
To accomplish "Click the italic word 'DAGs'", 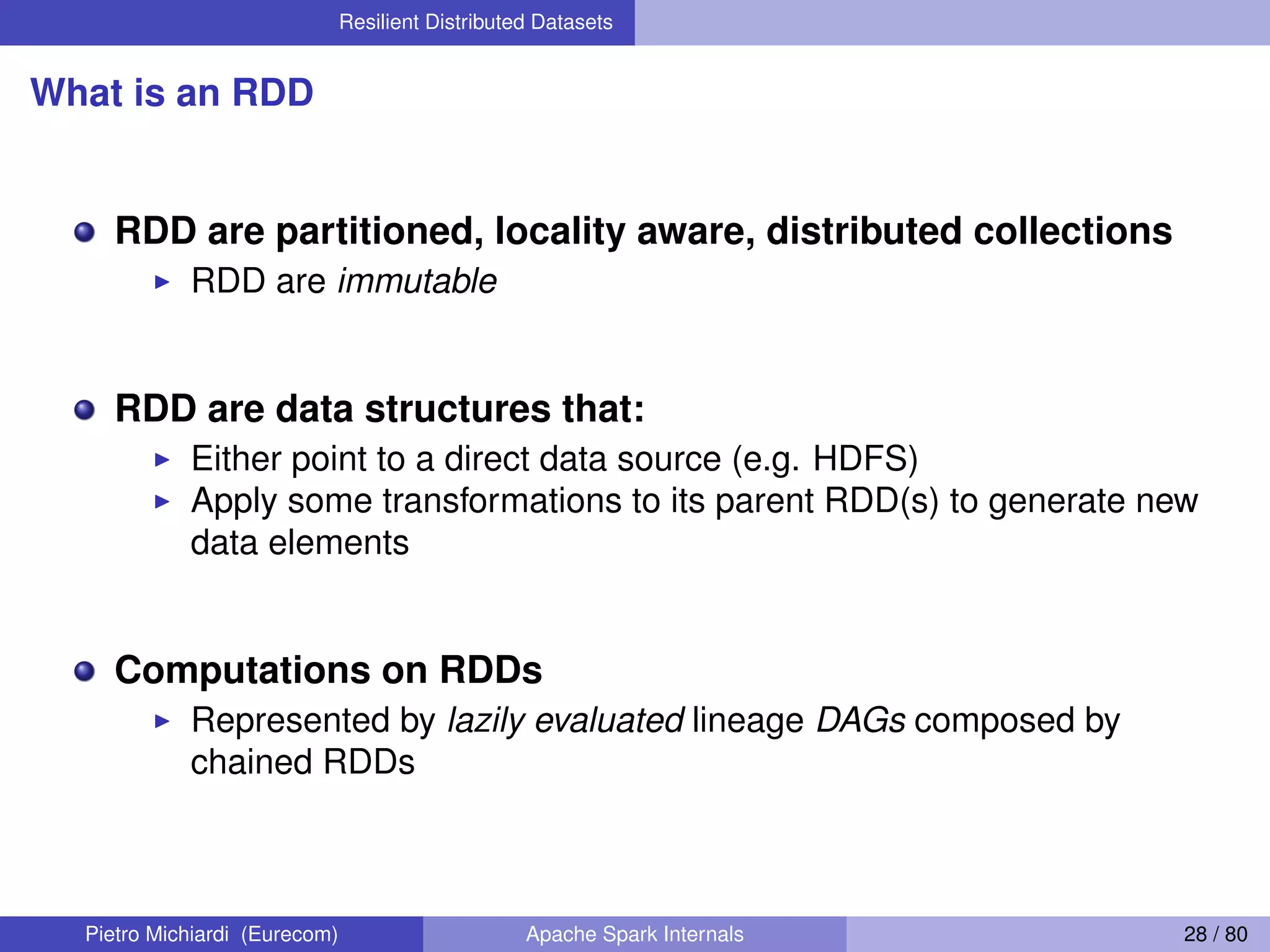I will [860, 720].
